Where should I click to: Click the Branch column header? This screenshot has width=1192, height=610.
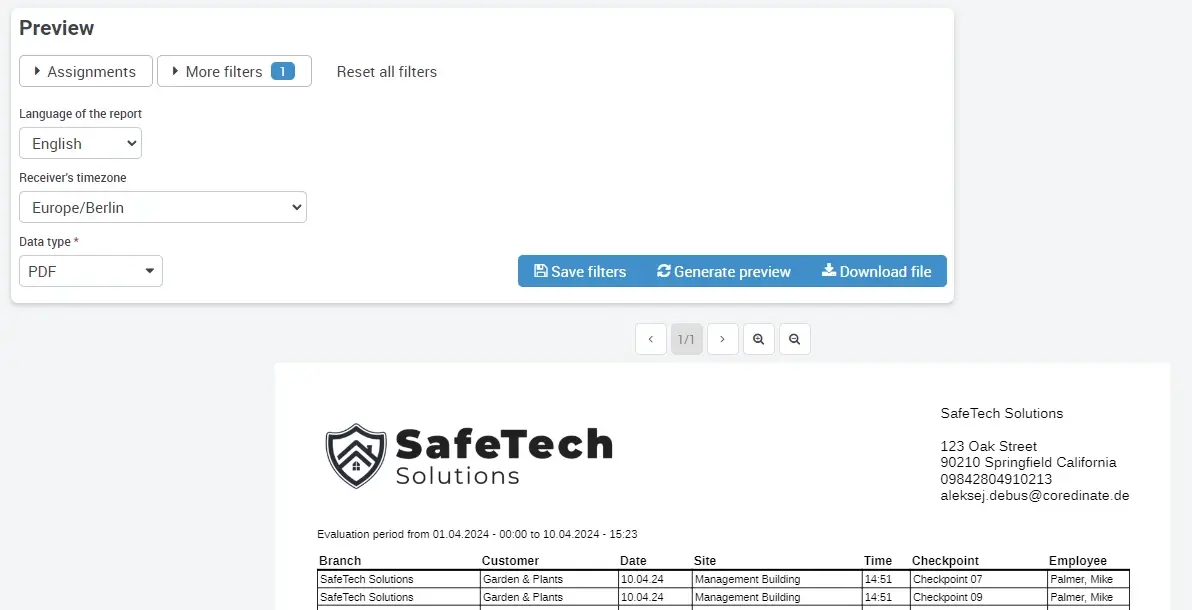click(x=340, y=560)
